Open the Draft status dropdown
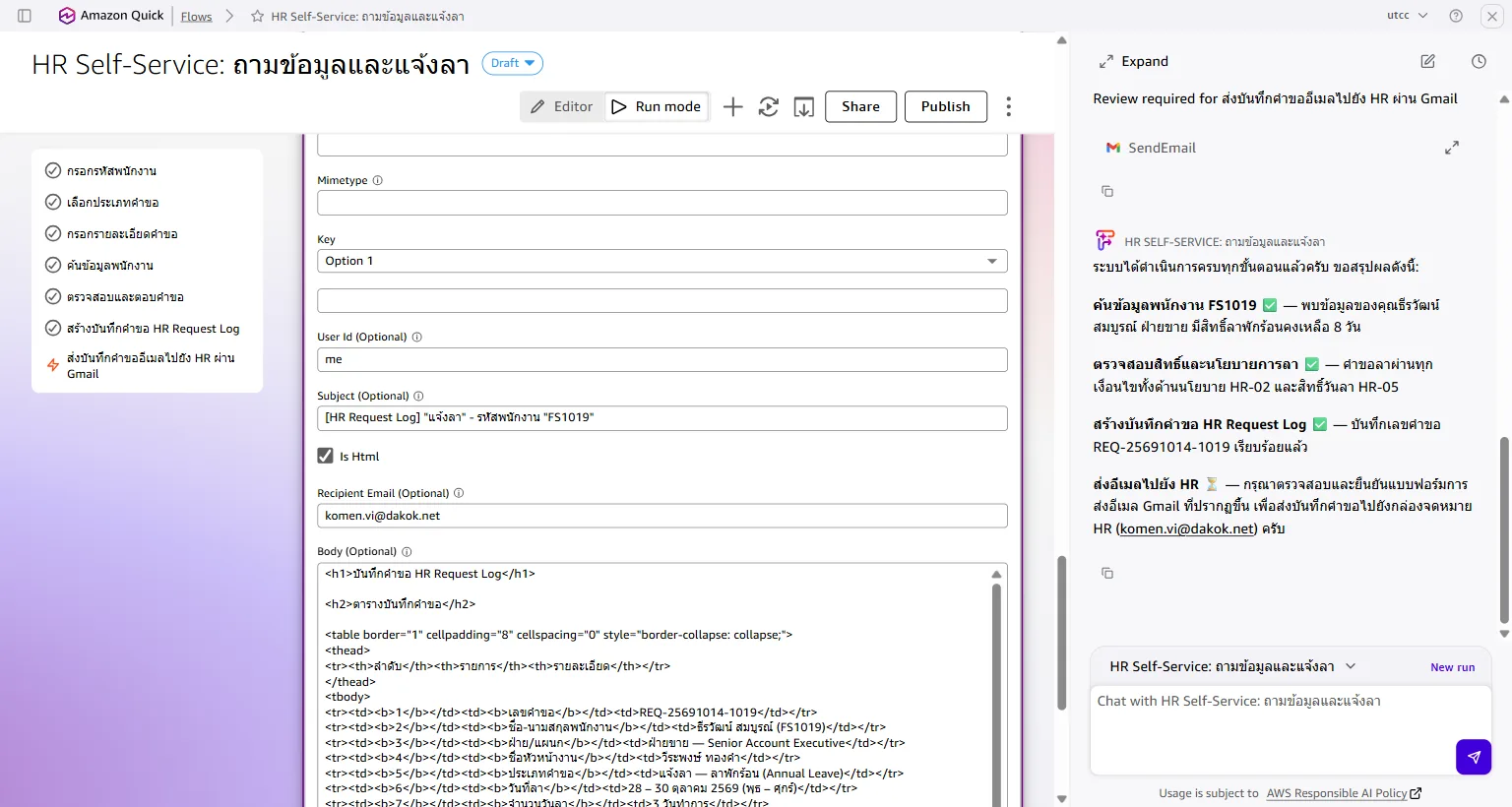This screenshot has width=1512, height=807. tap(512, 63)
